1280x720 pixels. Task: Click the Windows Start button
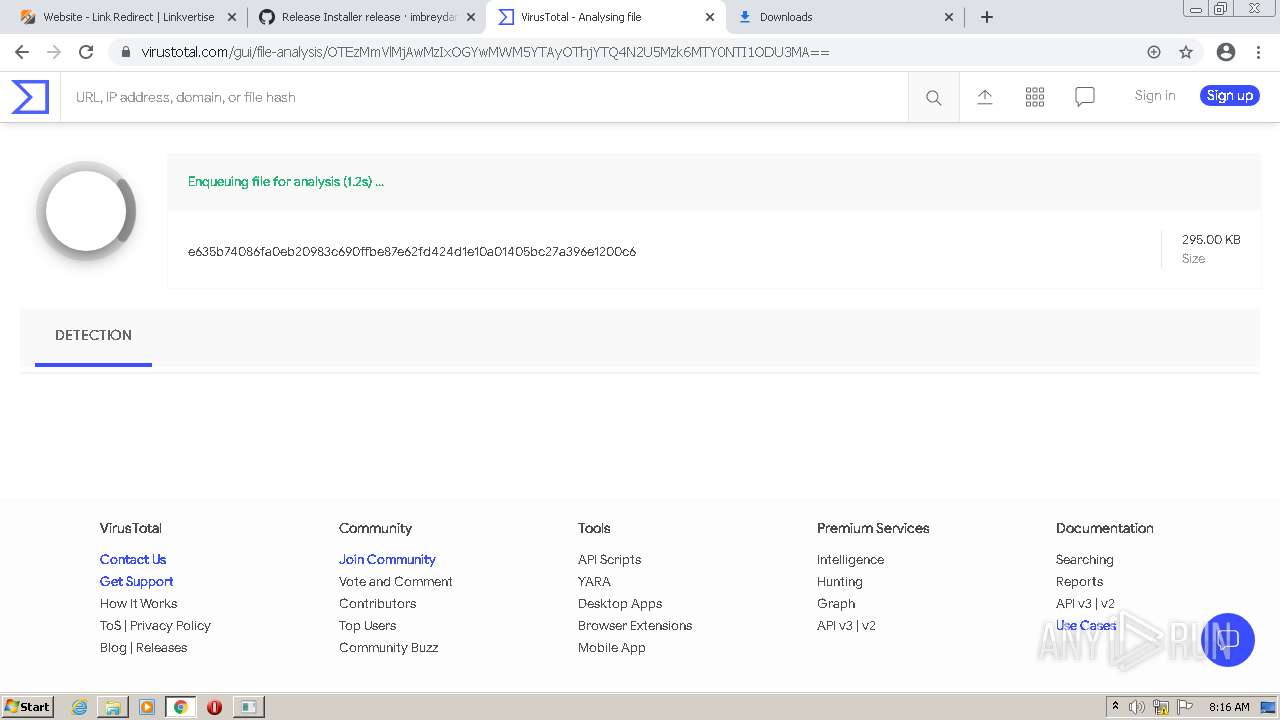[28, 707]
